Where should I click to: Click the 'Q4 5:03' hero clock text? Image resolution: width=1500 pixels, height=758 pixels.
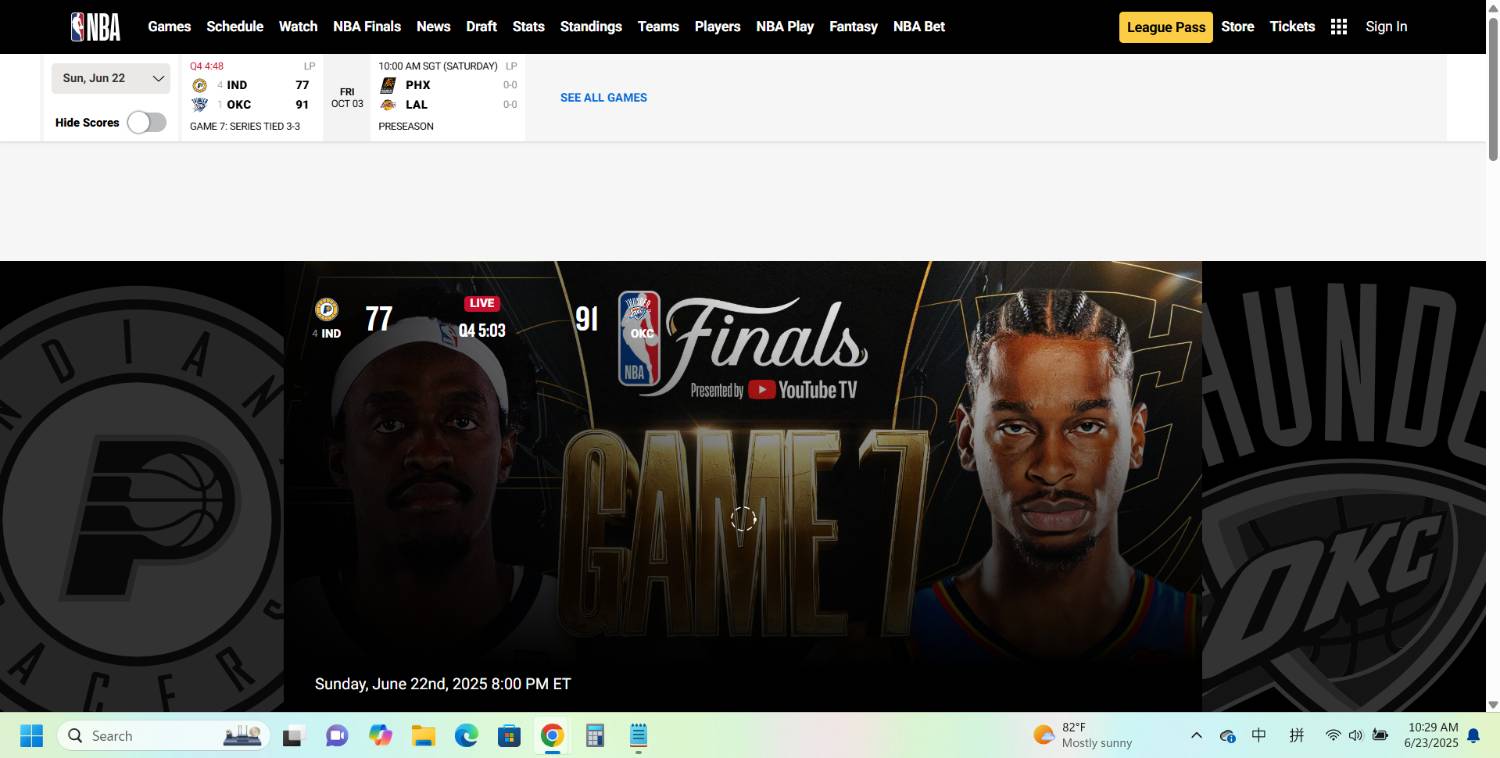(x=482, y=331)
